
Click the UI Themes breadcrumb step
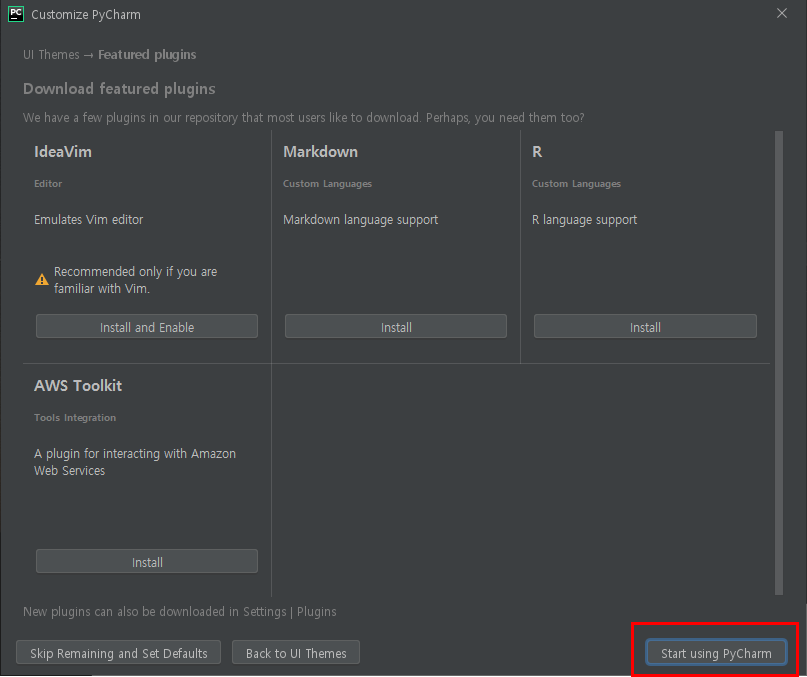click(x=51, y=55)
